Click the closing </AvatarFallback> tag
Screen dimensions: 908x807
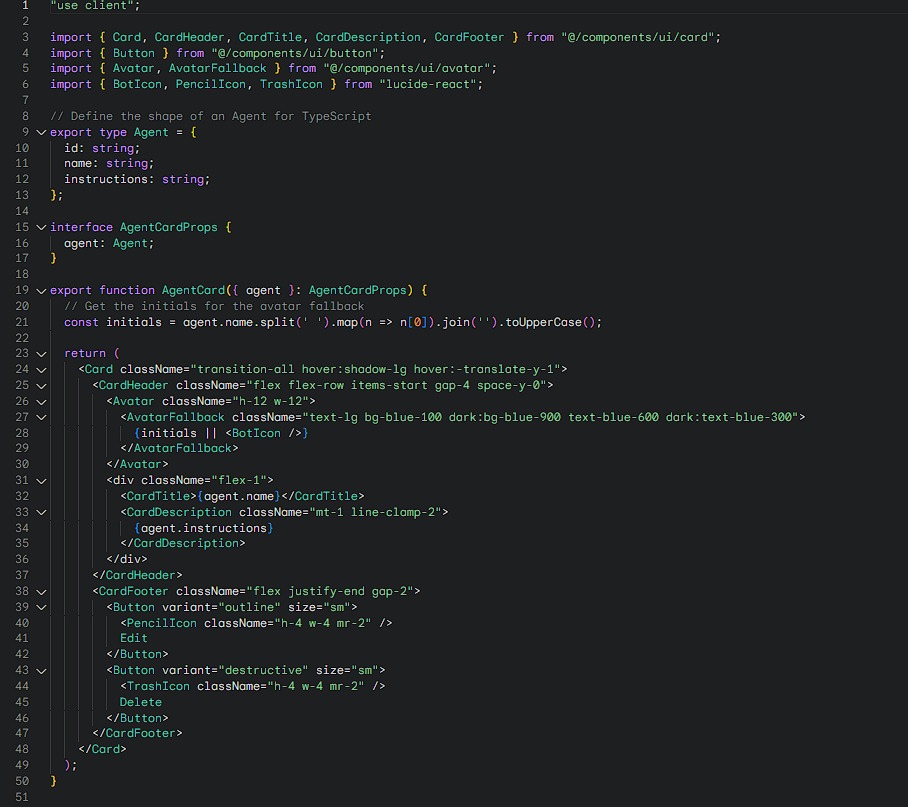179,449
